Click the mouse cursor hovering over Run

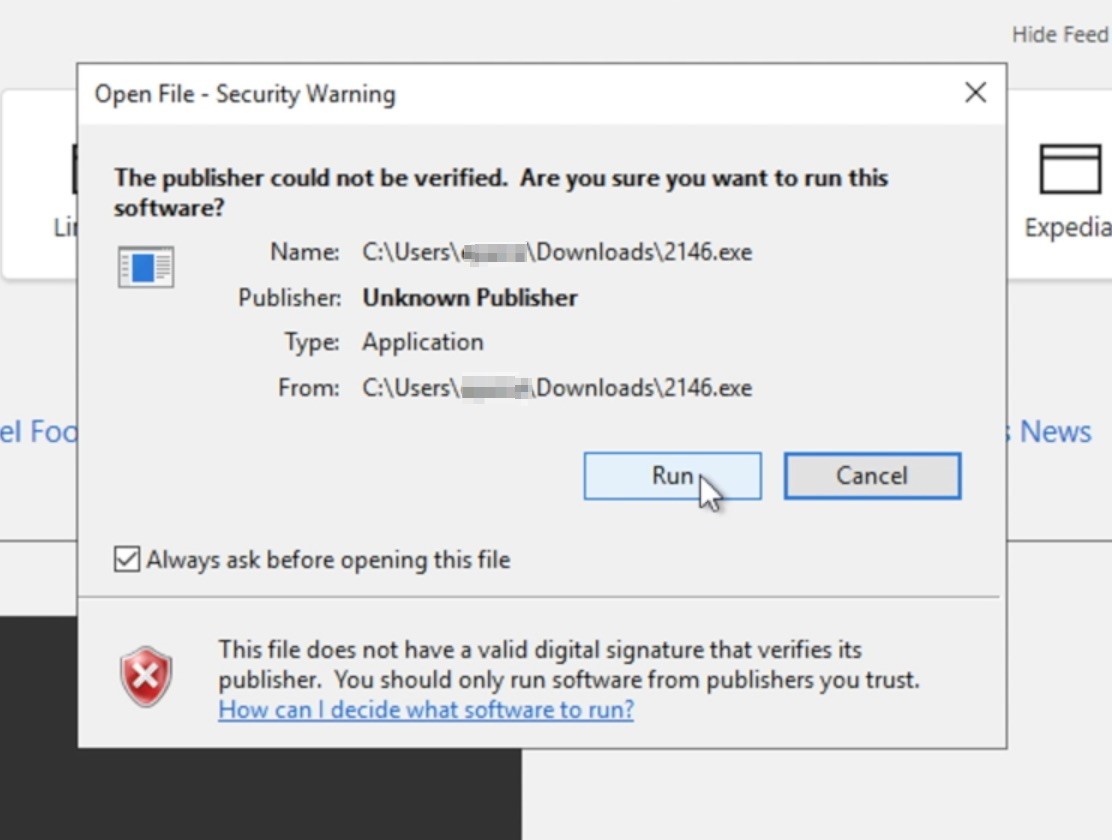pos(706,490)
